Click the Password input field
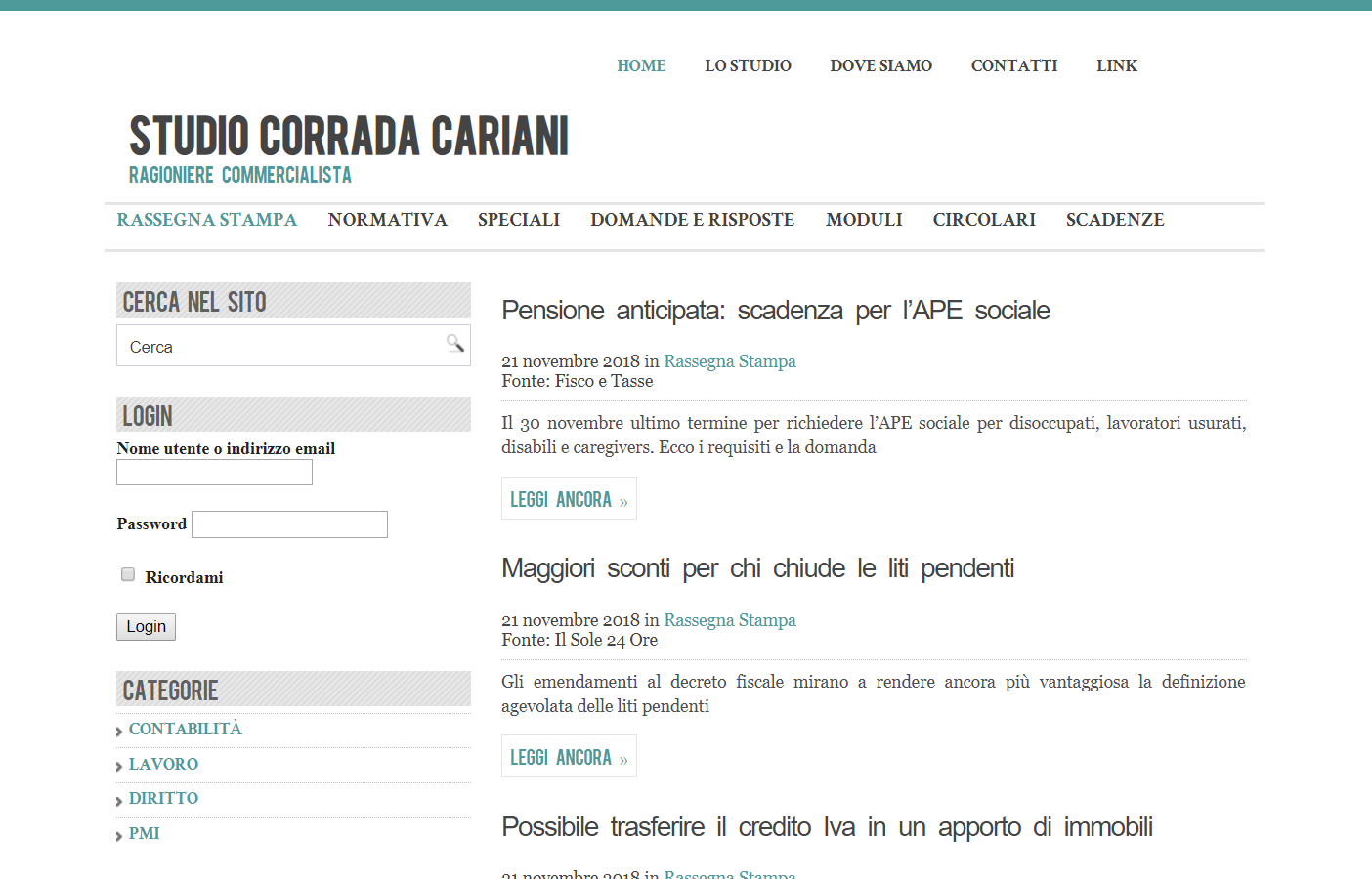This screenshot has height=879, width=1372. pyautogui.click(x=289, y=524)
